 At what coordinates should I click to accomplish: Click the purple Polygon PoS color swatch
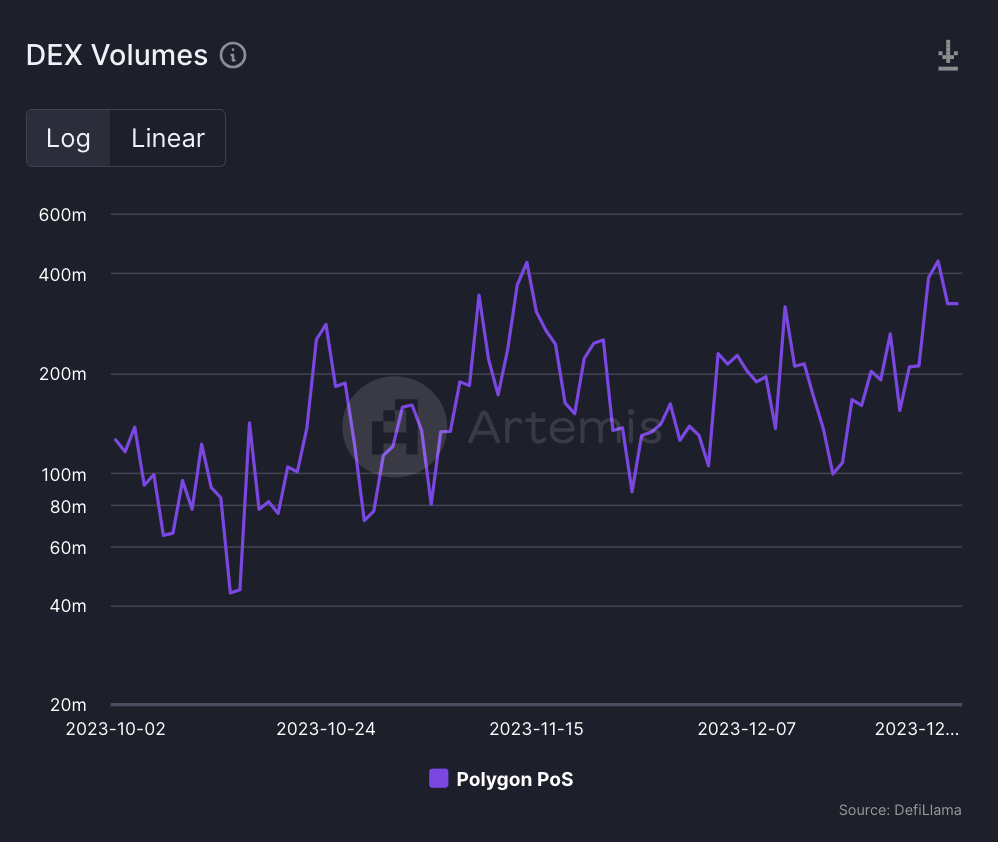(x=438, y=778)
